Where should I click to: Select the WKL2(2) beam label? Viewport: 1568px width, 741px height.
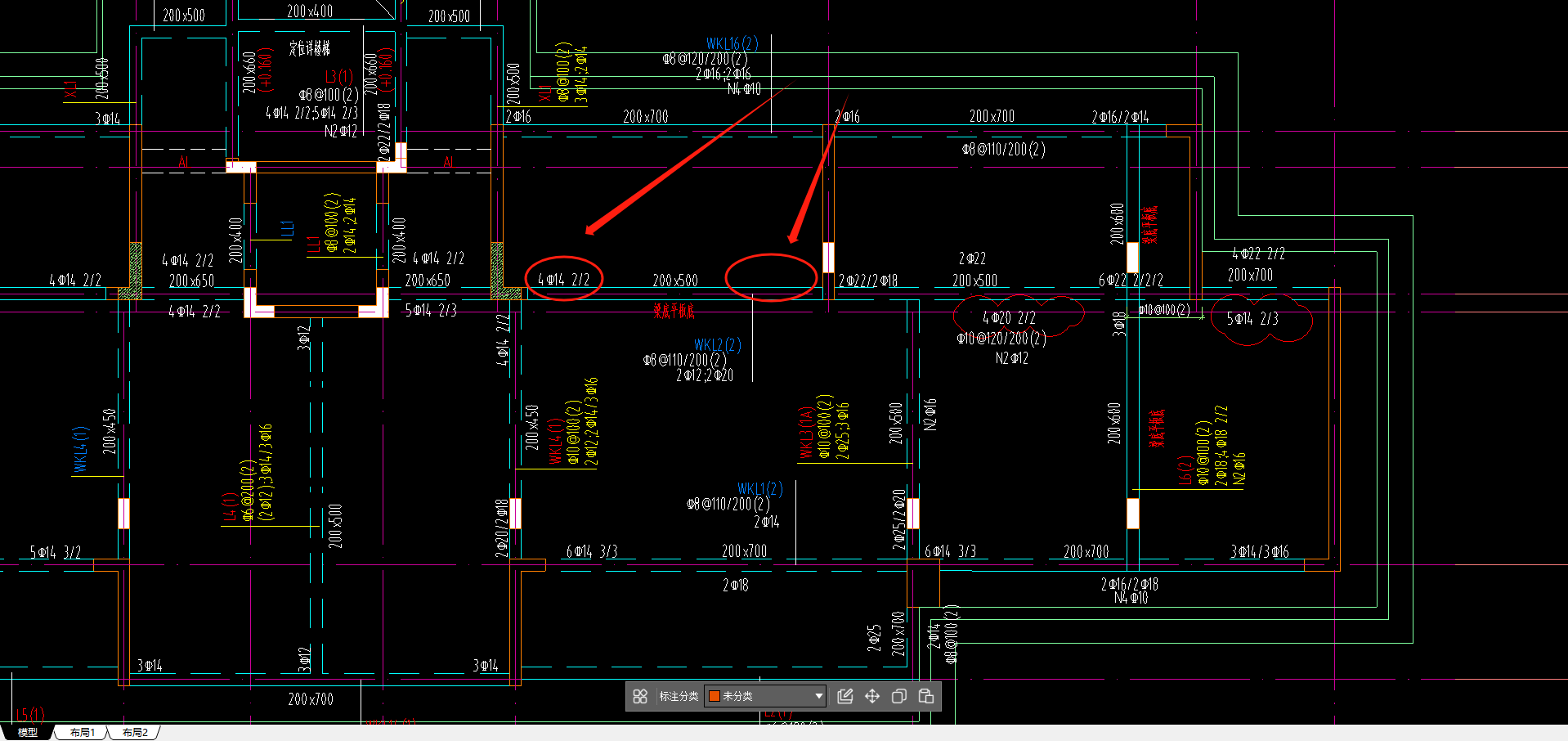[x=717, y=344]
